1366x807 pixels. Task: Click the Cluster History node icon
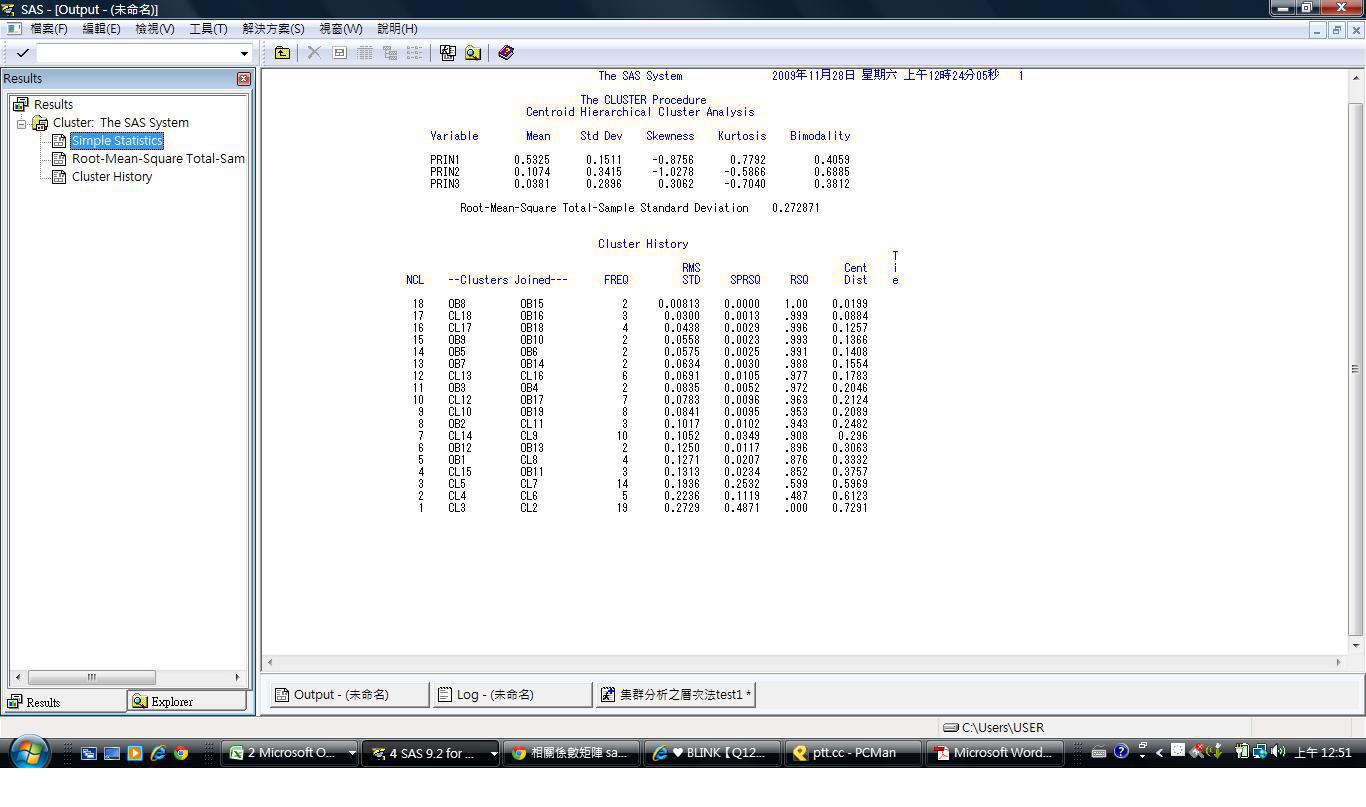(59, 177)
